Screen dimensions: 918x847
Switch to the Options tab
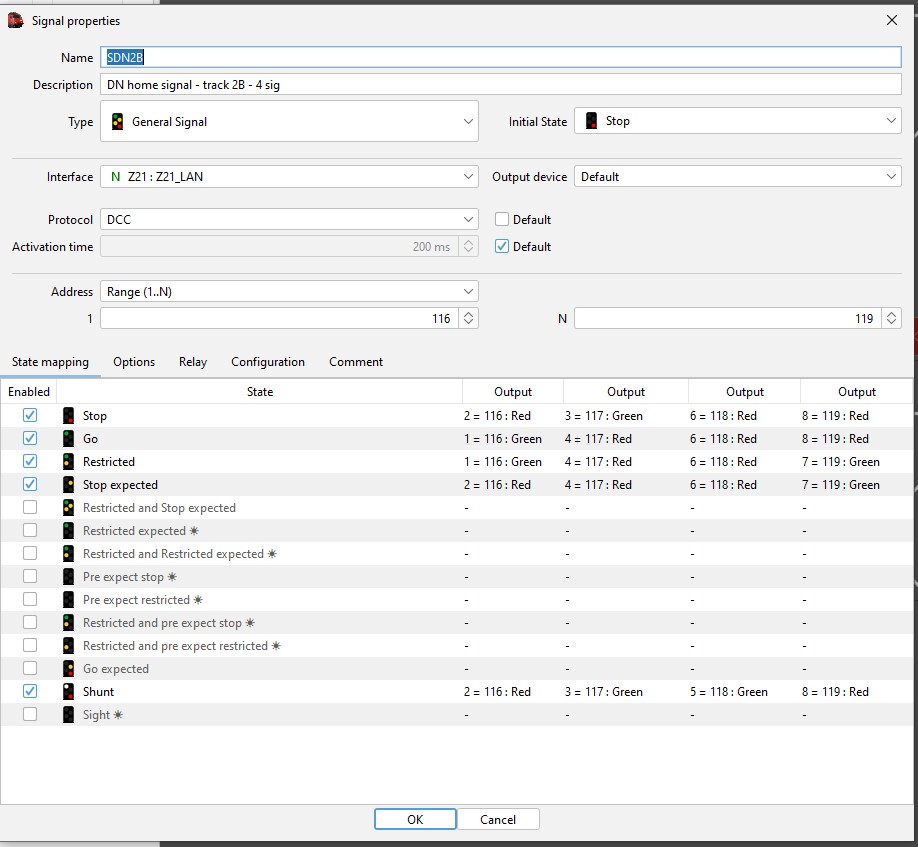click(x=134, y=362)
